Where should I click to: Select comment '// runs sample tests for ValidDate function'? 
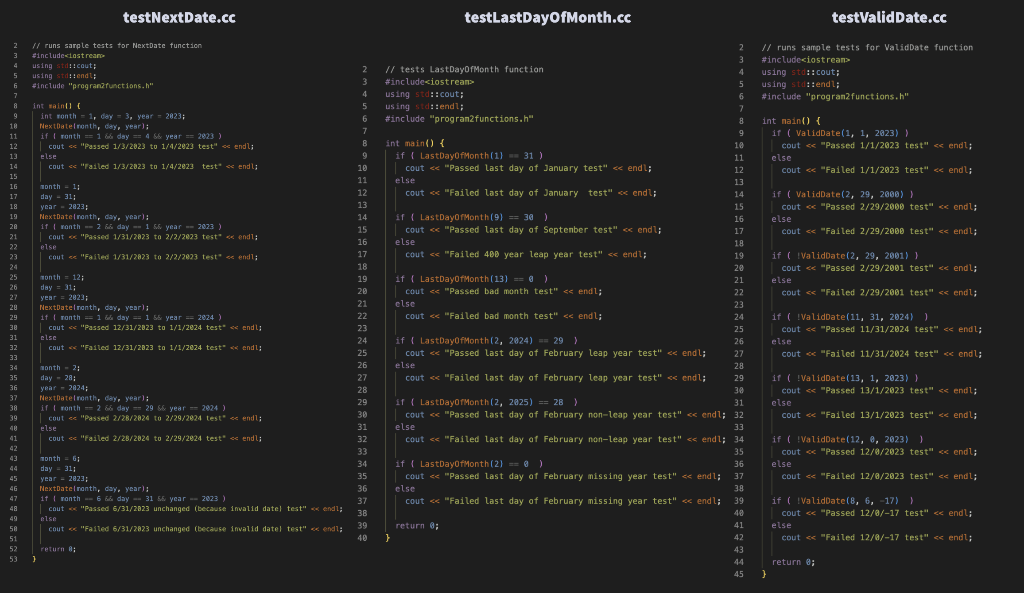[x=867, y=48]
